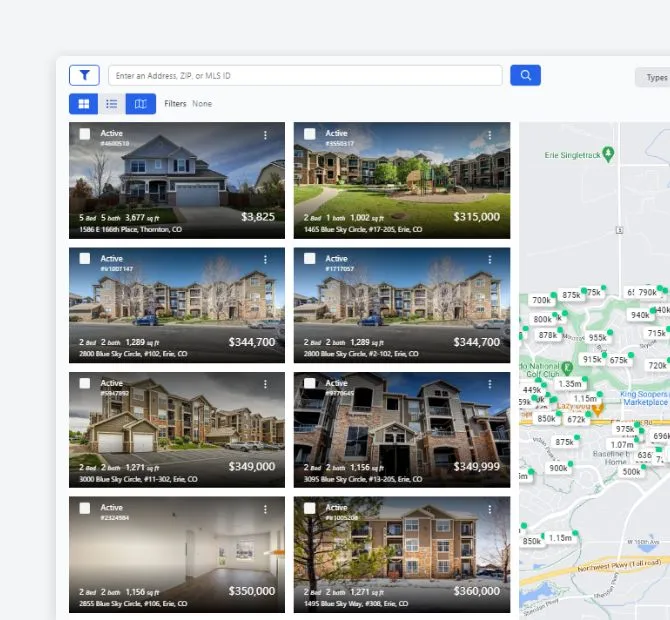Click the golf club green pin on map

click(x=567, y=367)
